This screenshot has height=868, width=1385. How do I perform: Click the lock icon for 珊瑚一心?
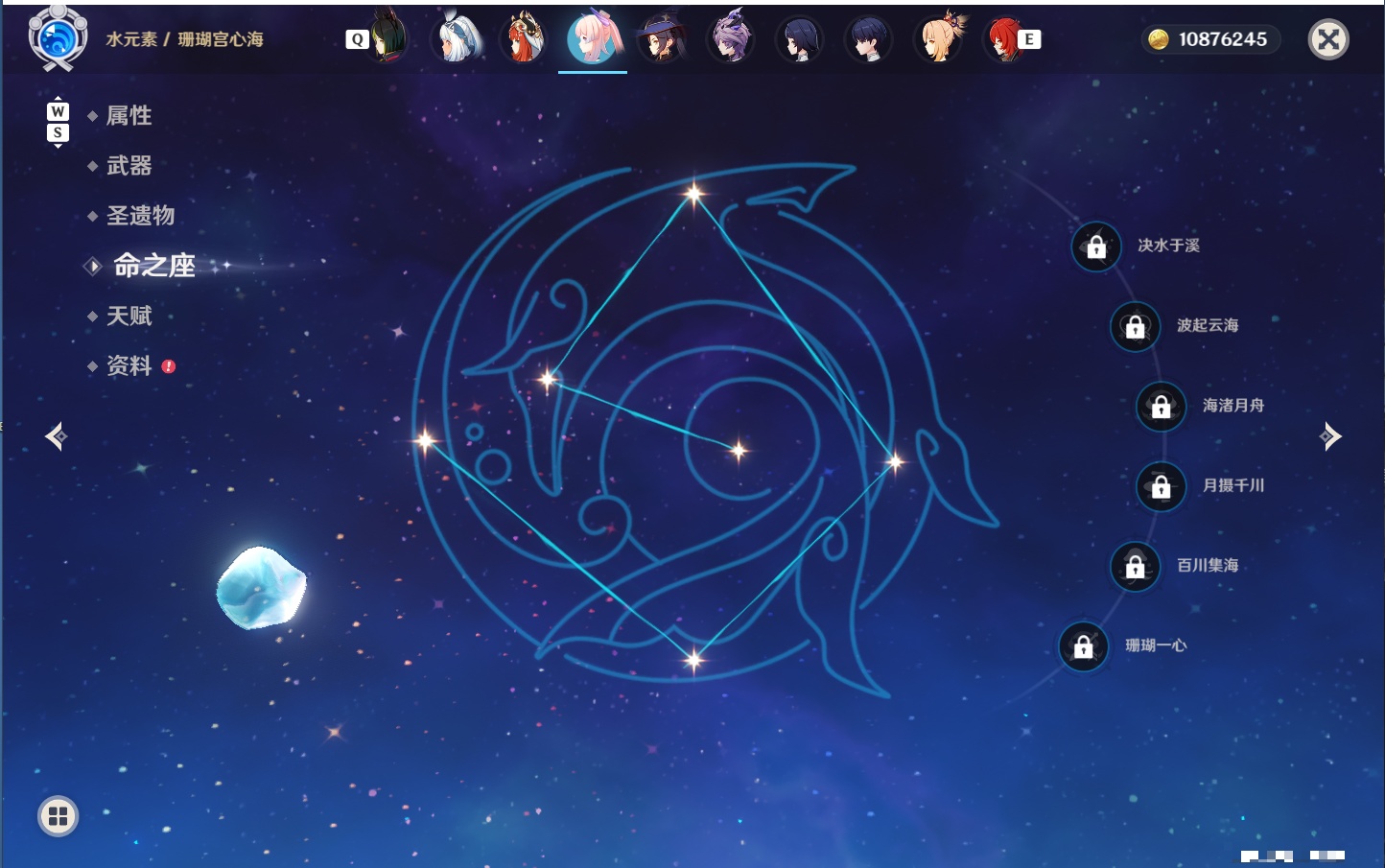point(1083,646)
